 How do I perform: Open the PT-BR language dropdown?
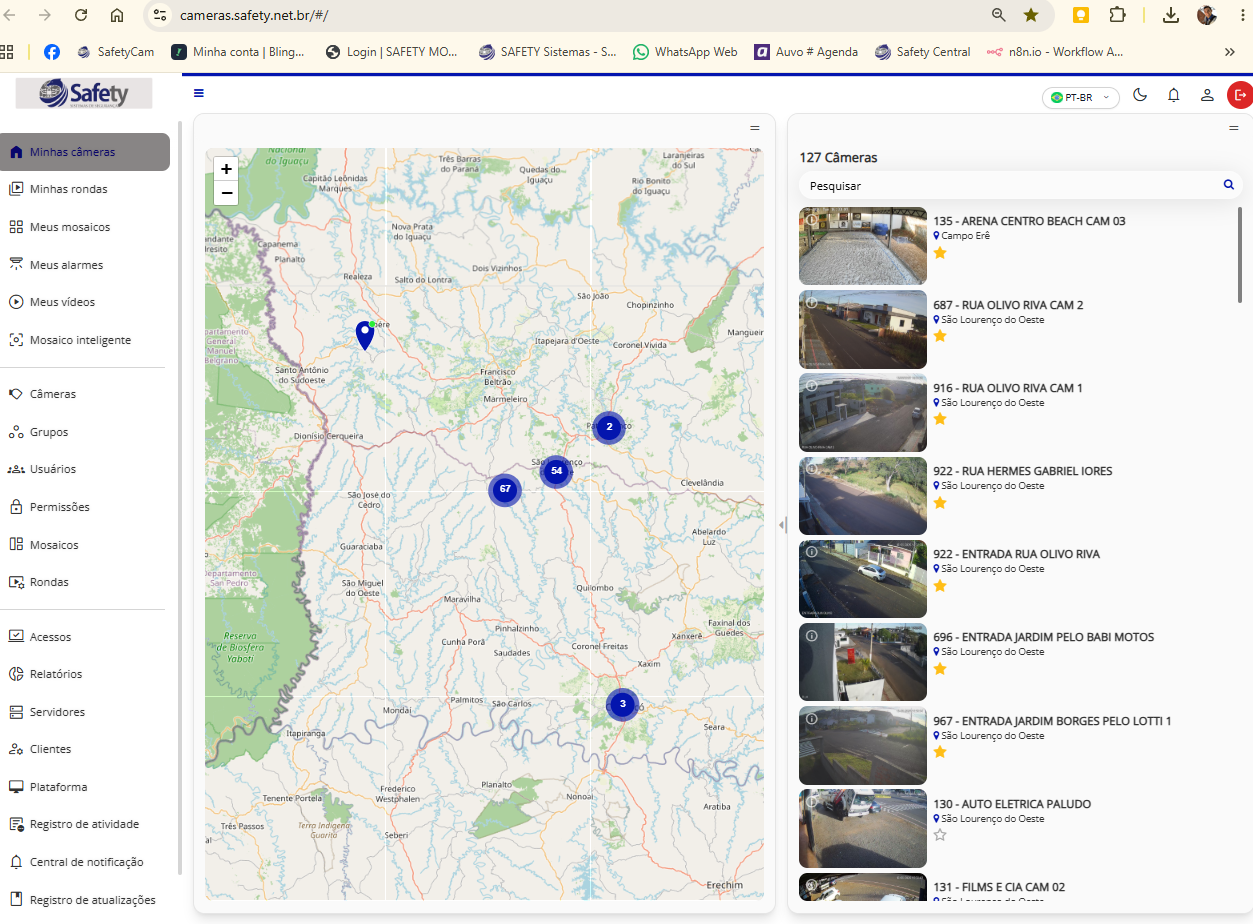[1080, 97]
